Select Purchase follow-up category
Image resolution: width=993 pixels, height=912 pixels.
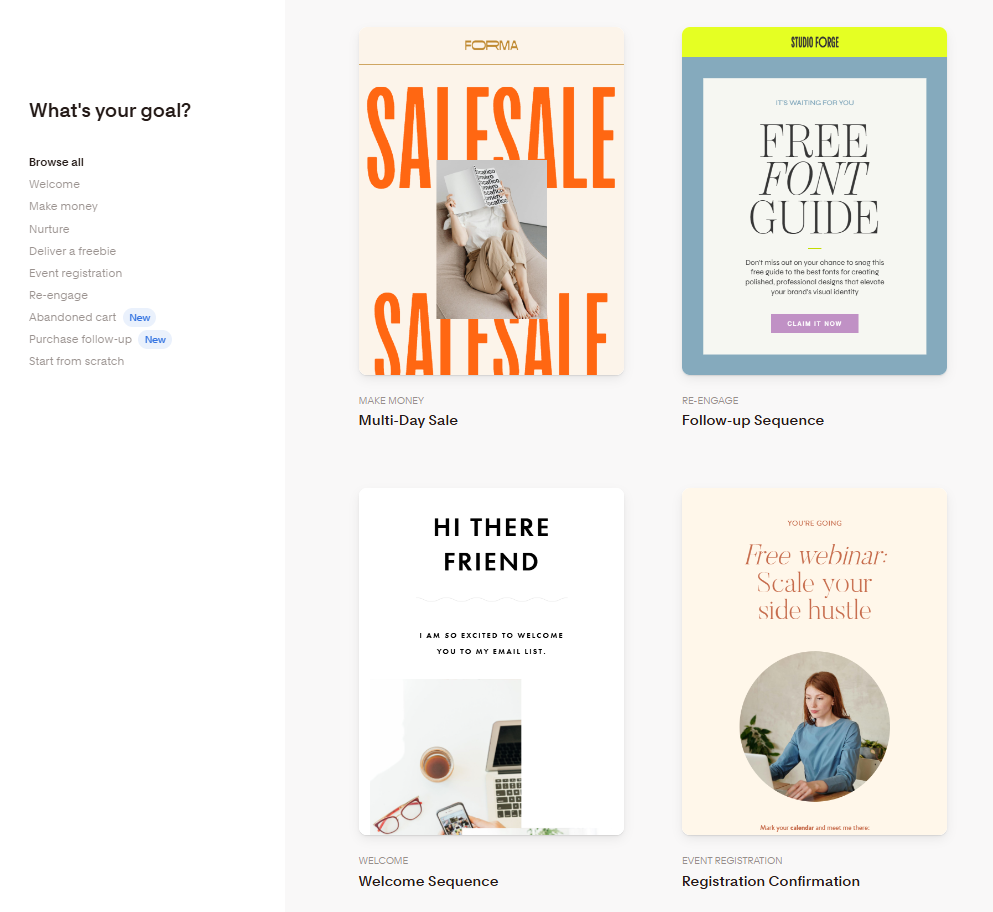(x=80, y=339)
